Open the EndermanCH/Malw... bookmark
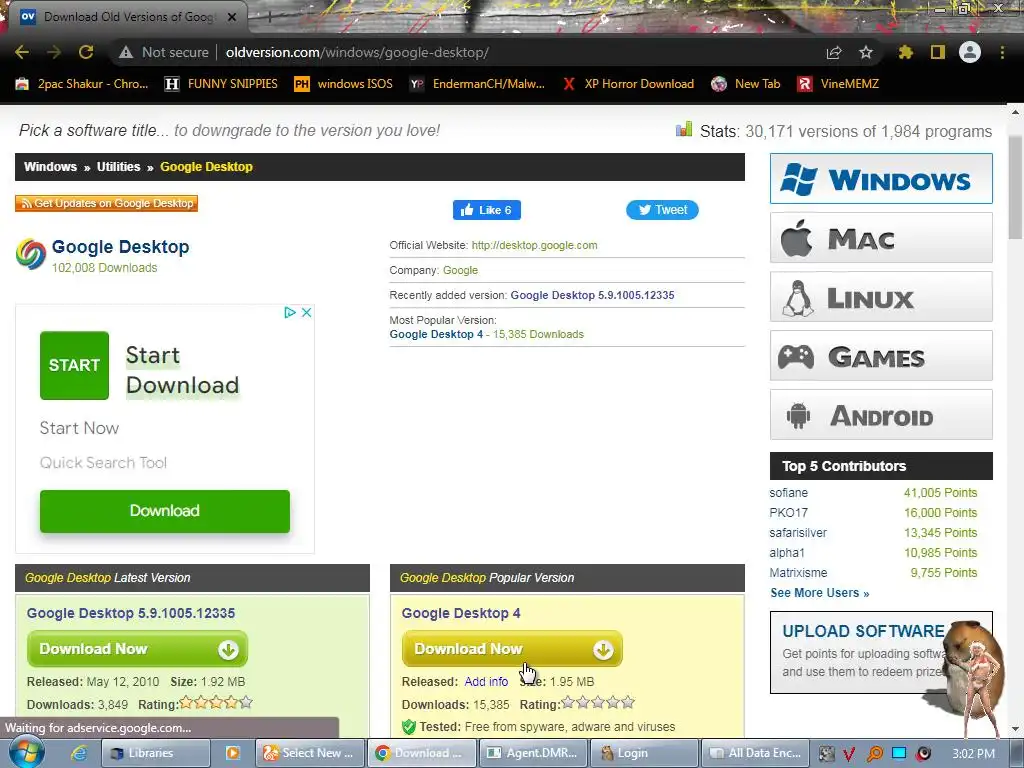The image size is (1024, 768). (477, 84)
